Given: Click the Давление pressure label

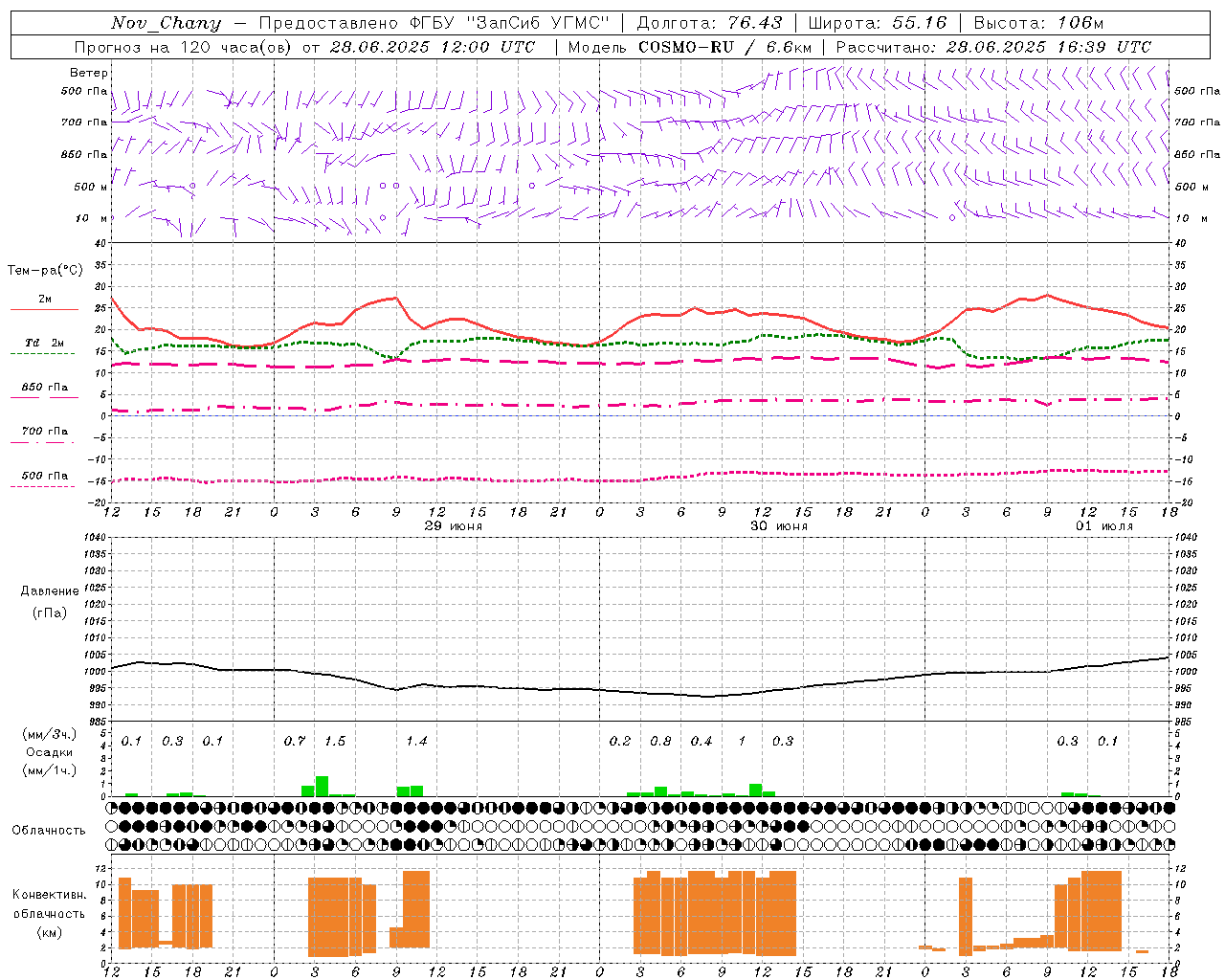Looking at the screenshot, I should pyautogui.click(x=50, y=591).
